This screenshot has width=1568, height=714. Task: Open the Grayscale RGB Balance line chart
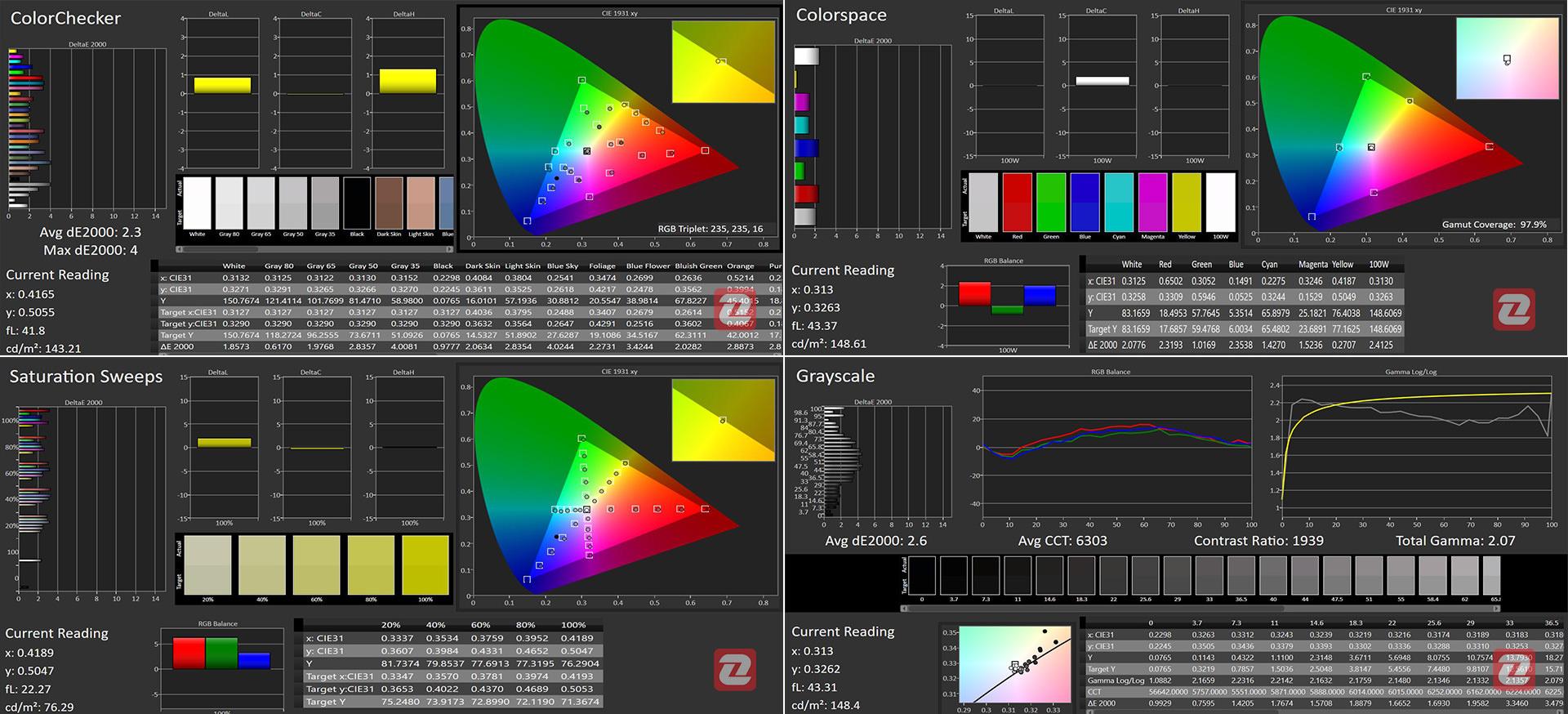click(1116, 447)
